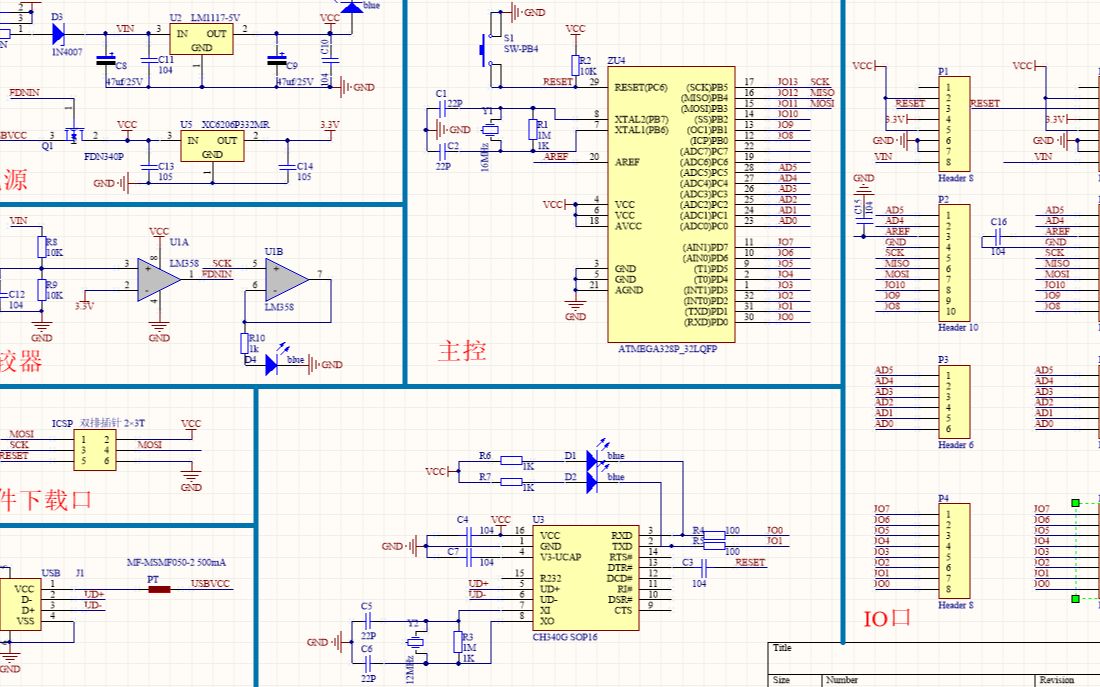Click the red 主控 section label
Screen dimensions: 1100x687
click(460, 352)
